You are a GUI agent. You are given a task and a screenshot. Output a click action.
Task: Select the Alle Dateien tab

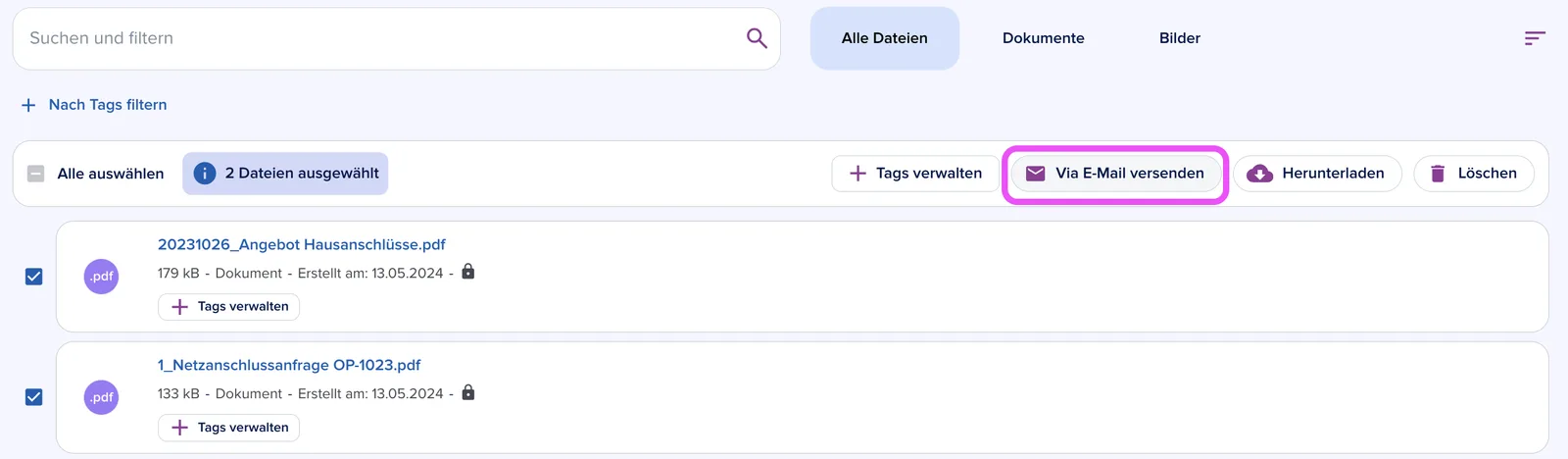click(x=885, y=38)
